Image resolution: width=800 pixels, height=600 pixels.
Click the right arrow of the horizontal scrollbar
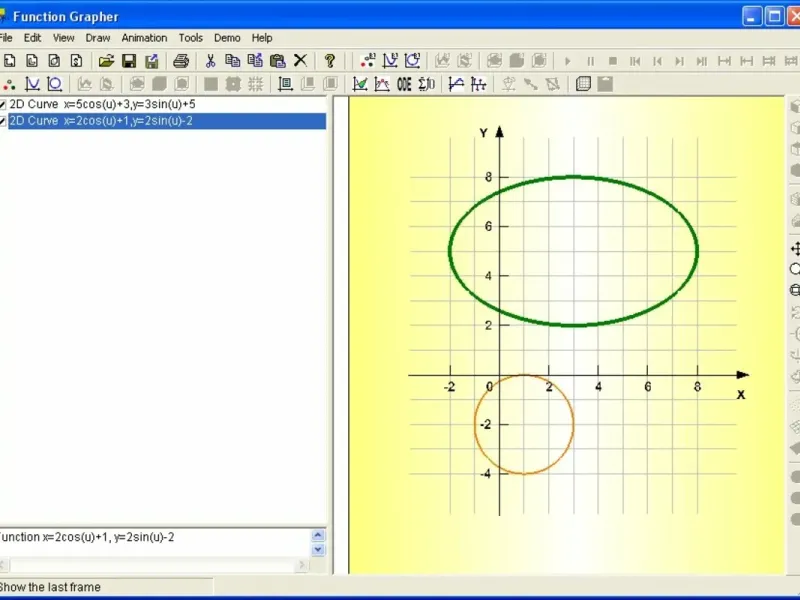click(302, 565)
